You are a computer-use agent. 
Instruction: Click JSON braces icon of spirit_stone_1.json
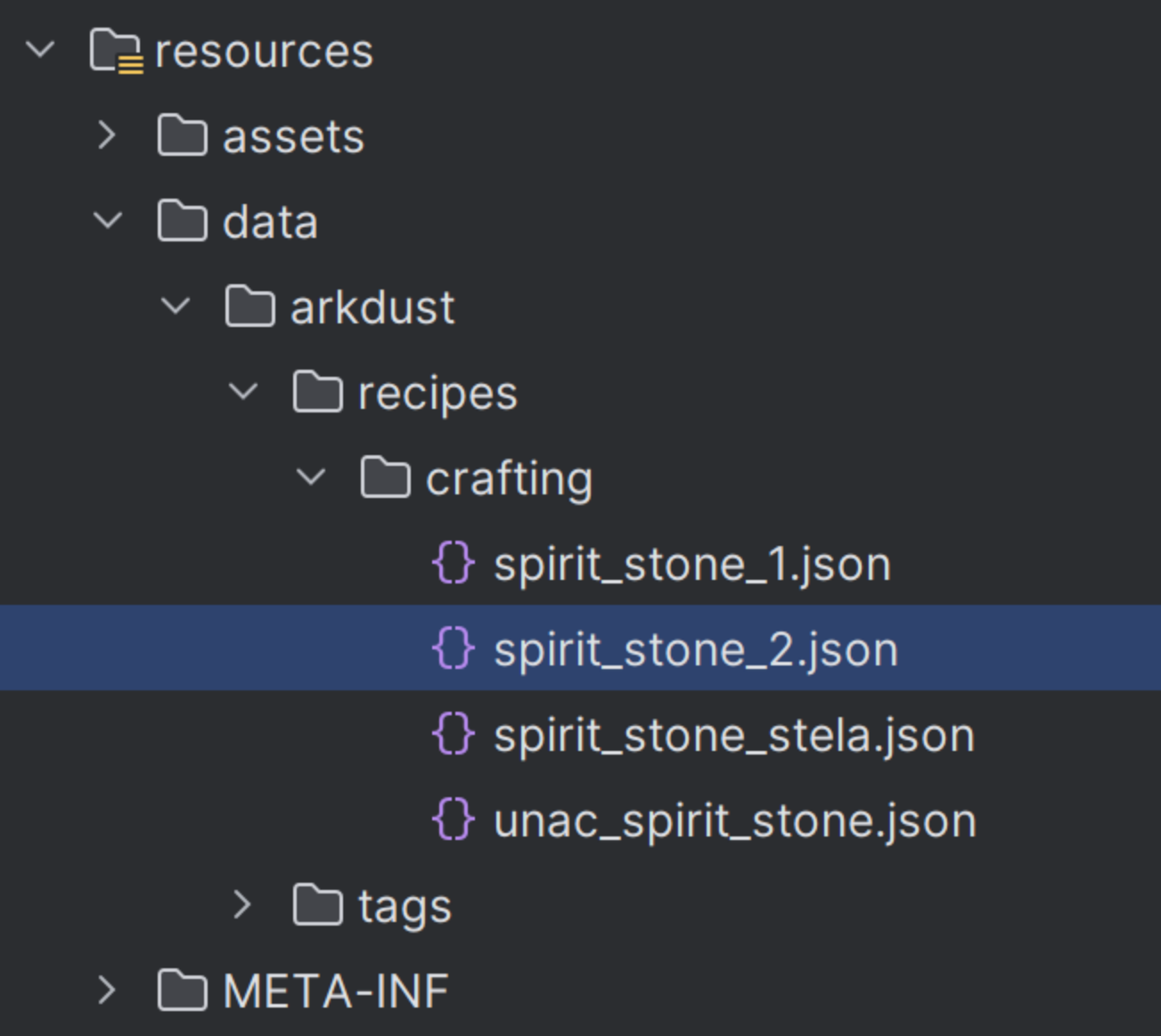[x=454, y=563]
